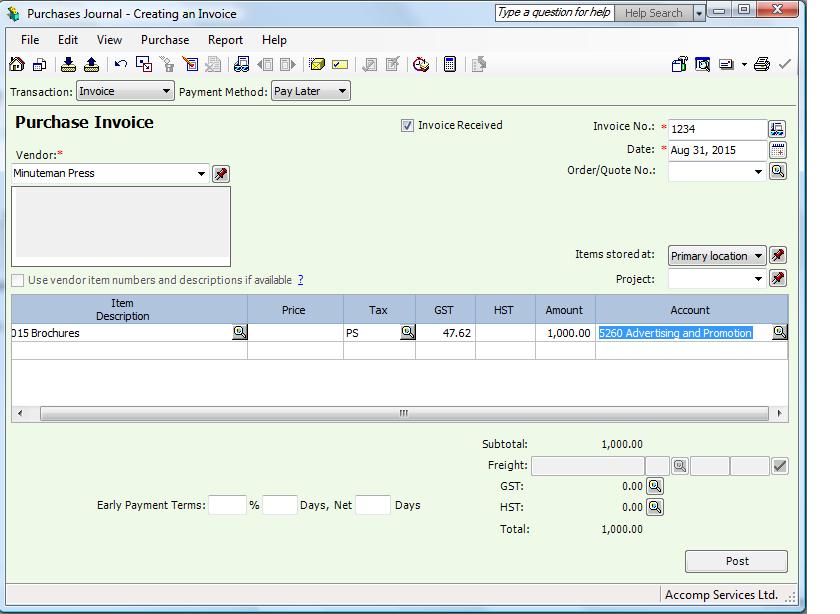
Task: Click the Net days field
Action: pos(373,505)
